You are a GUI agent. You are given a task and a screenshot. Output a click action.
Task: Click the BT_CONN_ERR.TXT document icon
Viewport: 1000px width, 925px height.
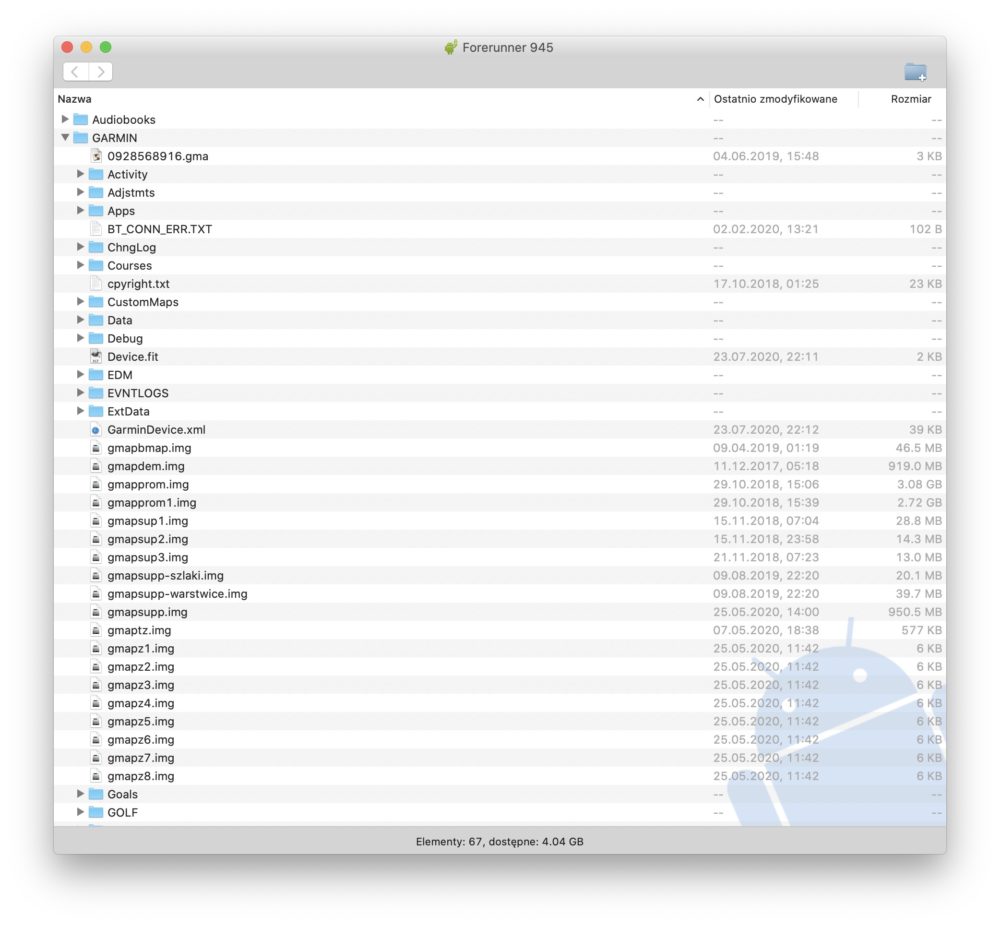tap(96, 229)
